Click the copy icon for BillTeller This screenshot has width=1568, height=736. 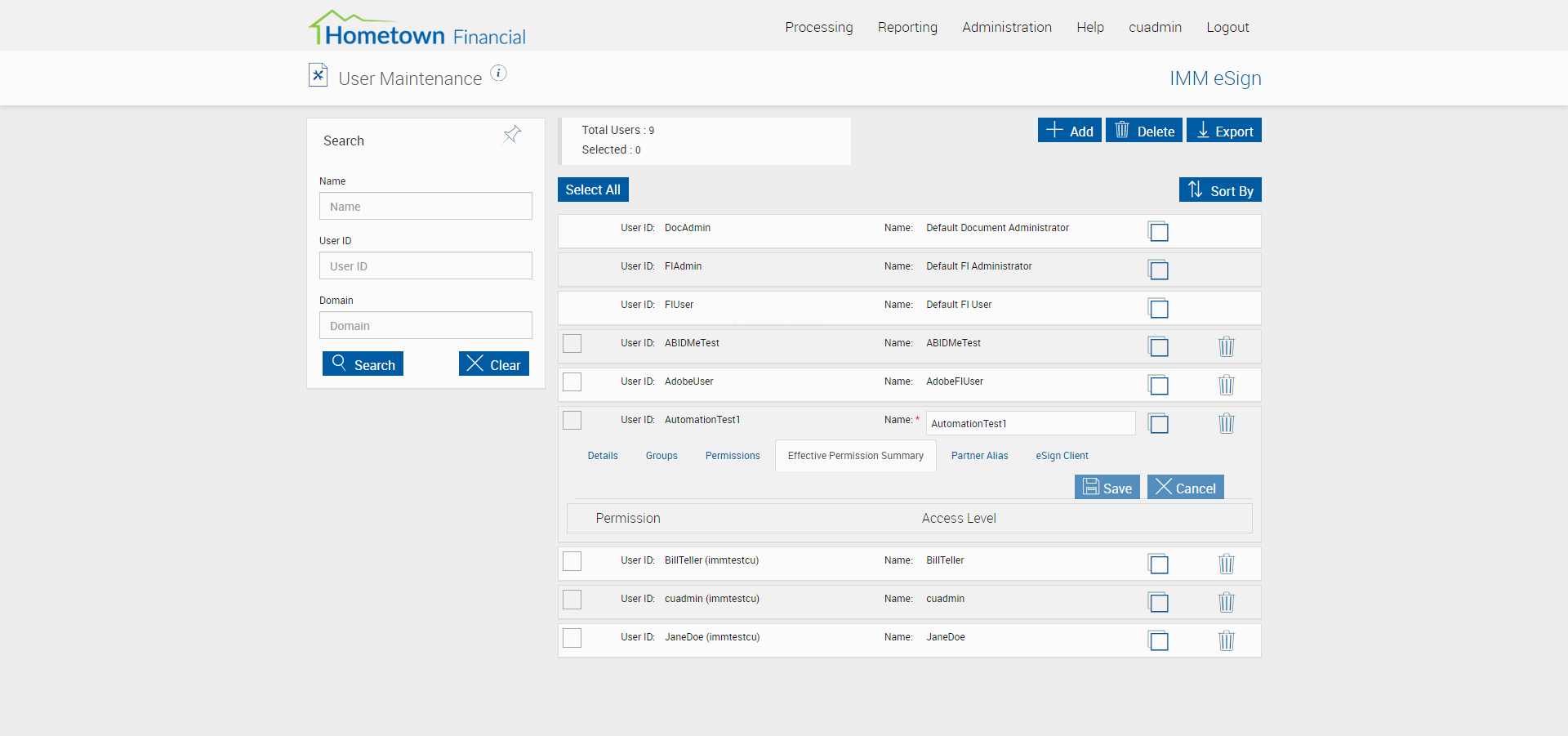(1158, 564)
